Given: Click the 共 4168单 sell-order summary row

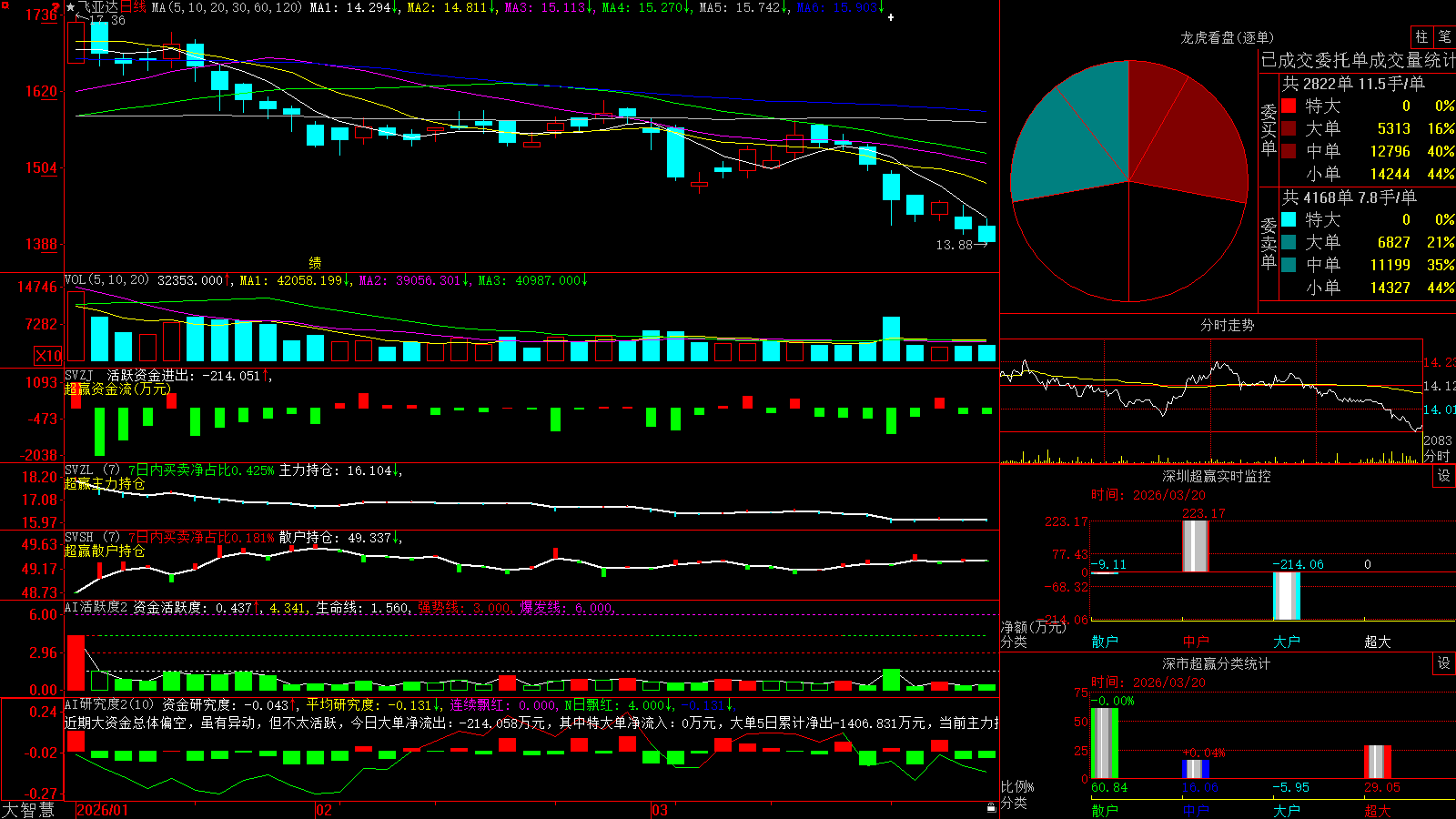Looking at the screenshot, I should pos(1349,197).
